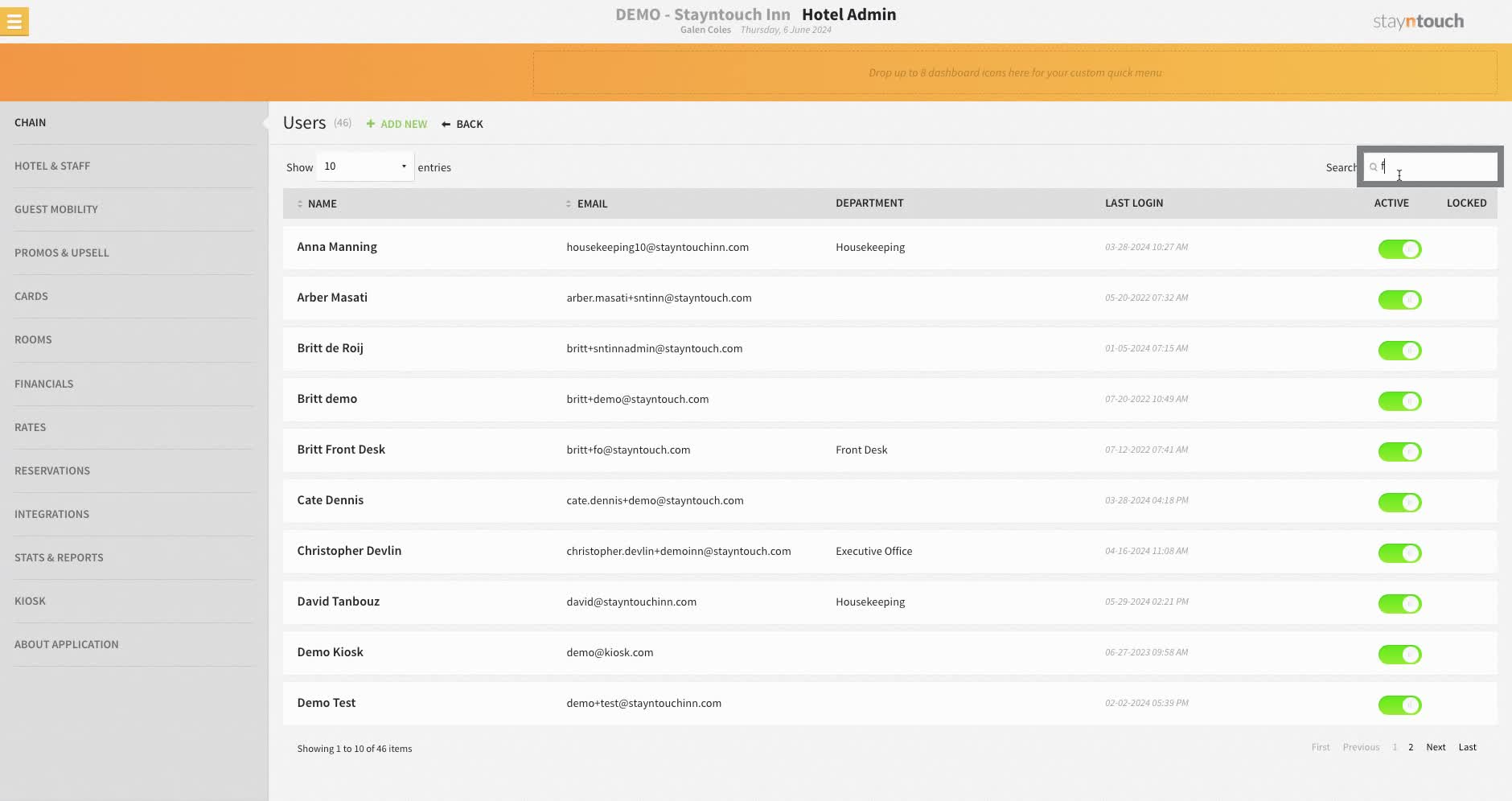This screenshot has height=801, width=1512.
Task: Click email housekeeping10@stayntouchinn.com
Action: (657, 247)
